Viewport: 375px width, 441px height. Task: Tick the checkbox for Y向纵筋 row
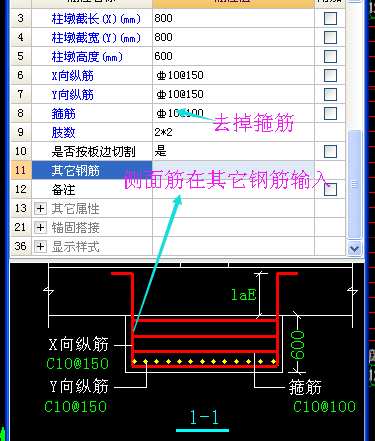(x=330, y=94)
